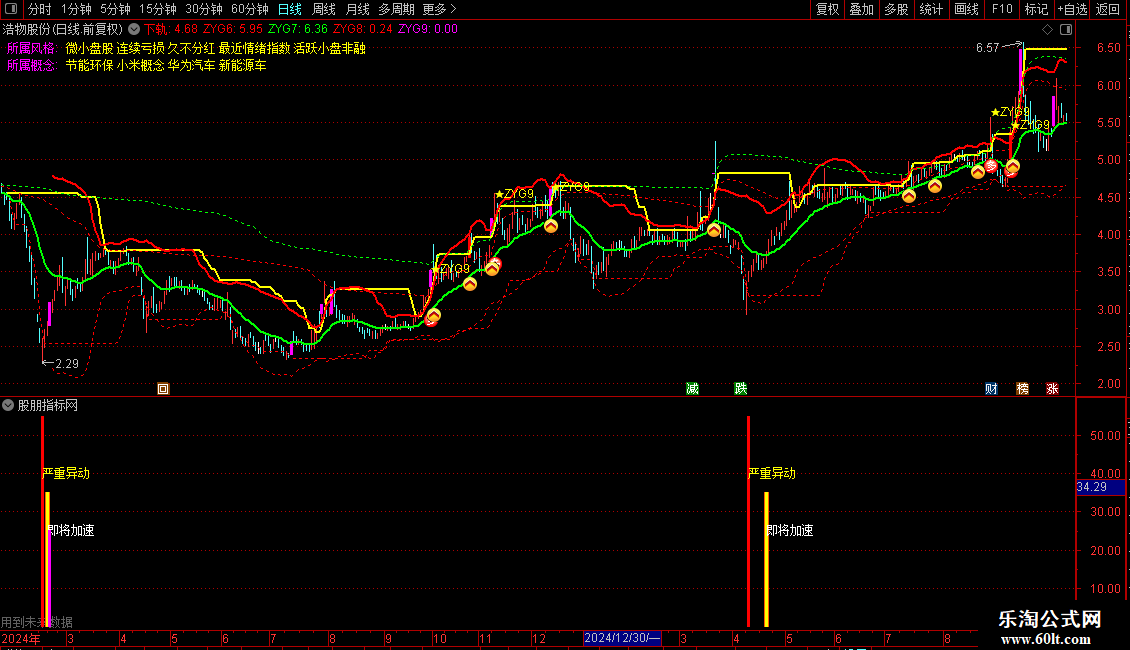Click the diamond icon above the chart
1130x650 pixels.
[x=1048, y=30]
